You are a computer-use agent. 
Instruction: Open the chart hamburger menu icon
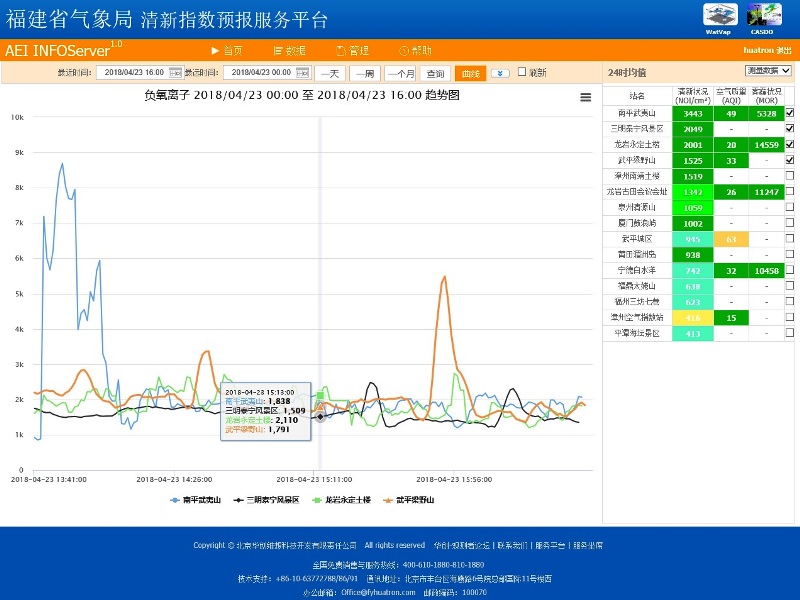[x=586, y=97]
